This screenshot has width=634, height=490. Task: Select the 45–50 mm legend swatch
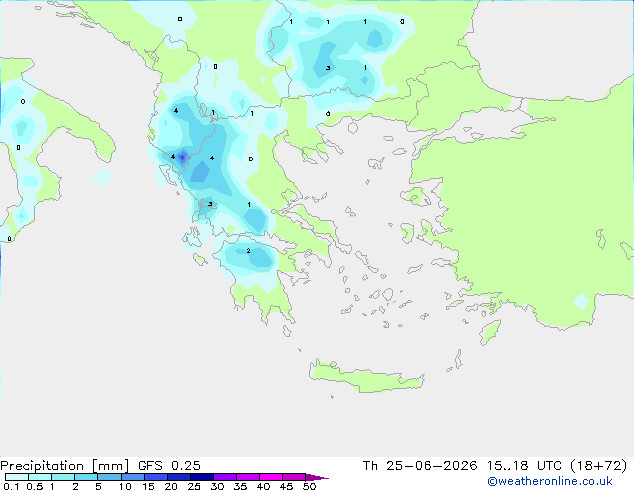click(294, 477)
